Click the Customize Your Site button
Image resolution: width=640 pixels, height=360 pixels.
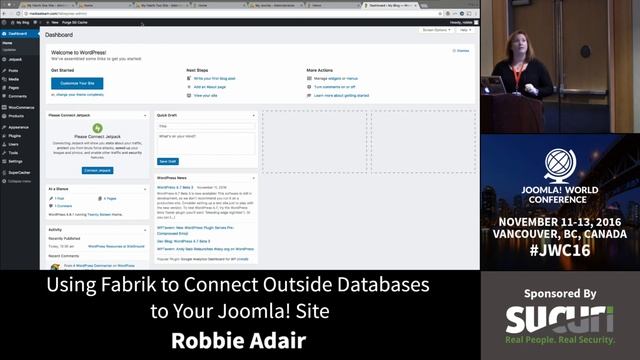coord(77,83)
